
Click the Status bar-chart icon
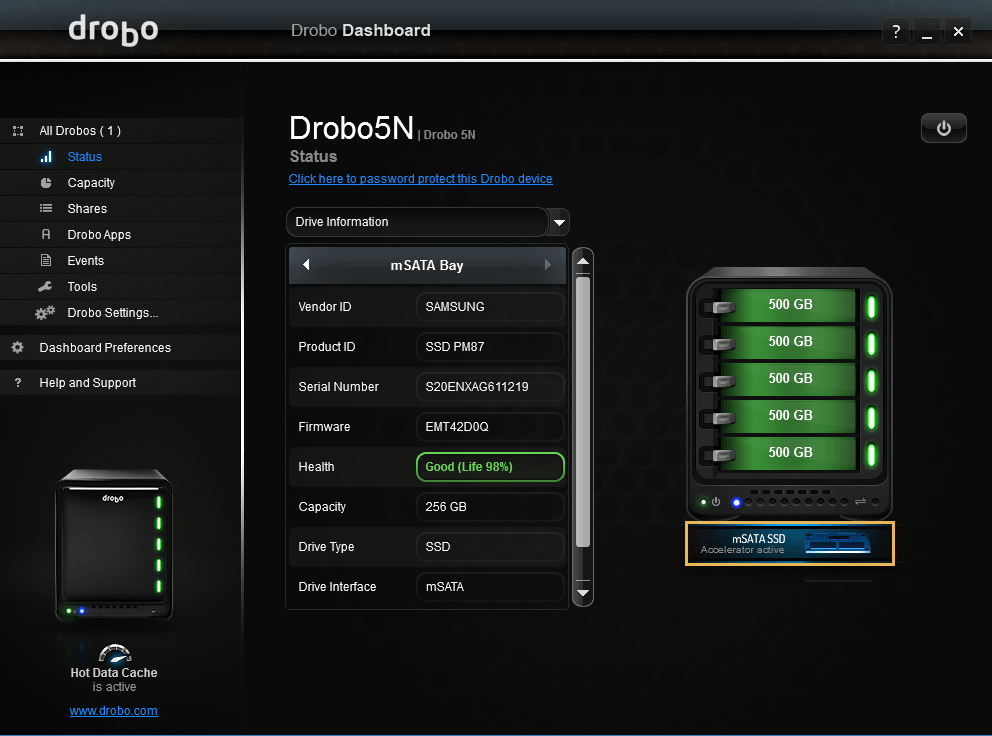coord(46,156)
